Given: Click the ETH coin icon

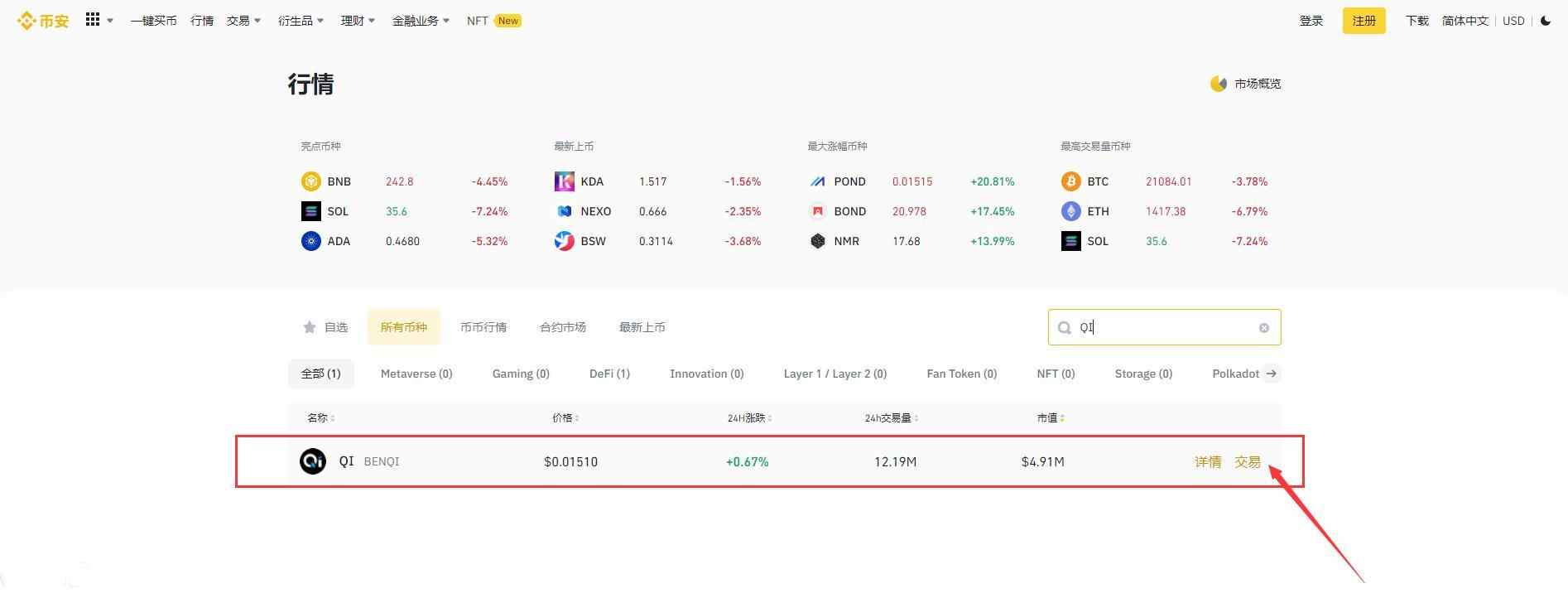Looking at the screenshot, I should (x=1071, y=211).
